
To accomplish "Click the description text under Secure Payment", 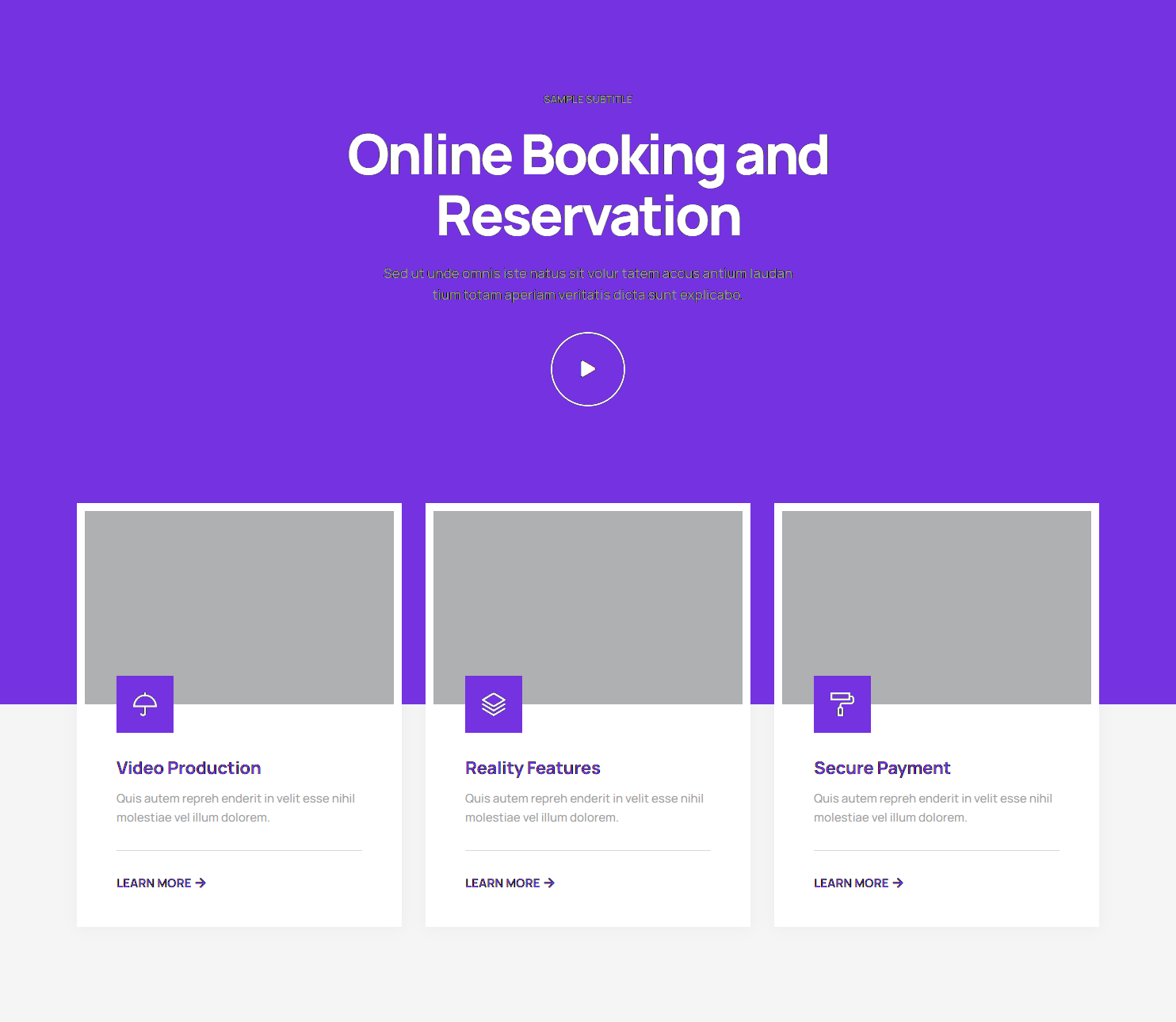I will click(933, 808).
